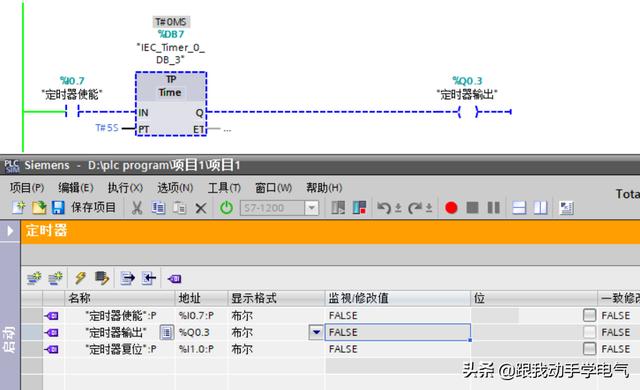The image size is (640, 390).
Task: Open the 执行(X) menu
Action: [x=125, y=188]
